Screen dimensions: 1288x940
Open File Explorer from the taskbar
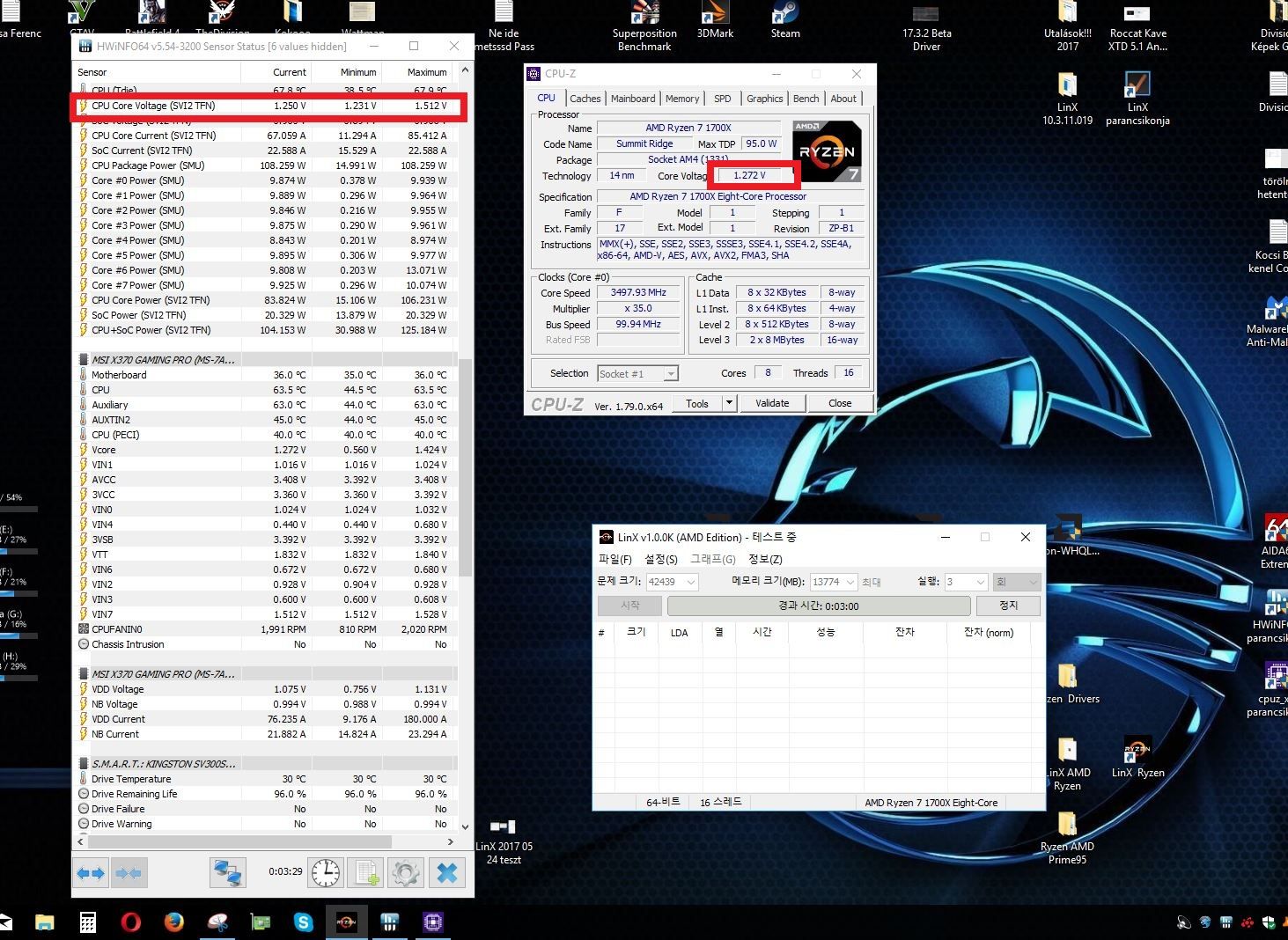(44, 922)
